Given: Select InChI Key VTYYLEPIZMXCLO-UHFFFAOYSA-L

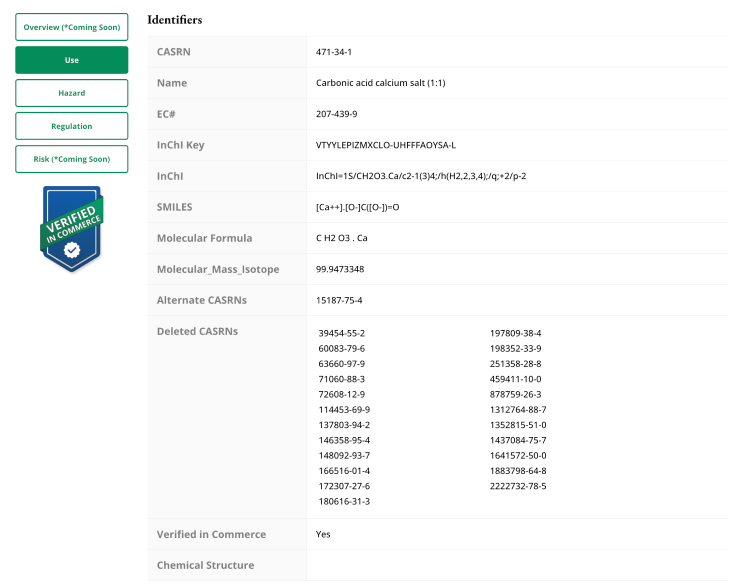Looking at the screenshot, I should pos(386,145).
